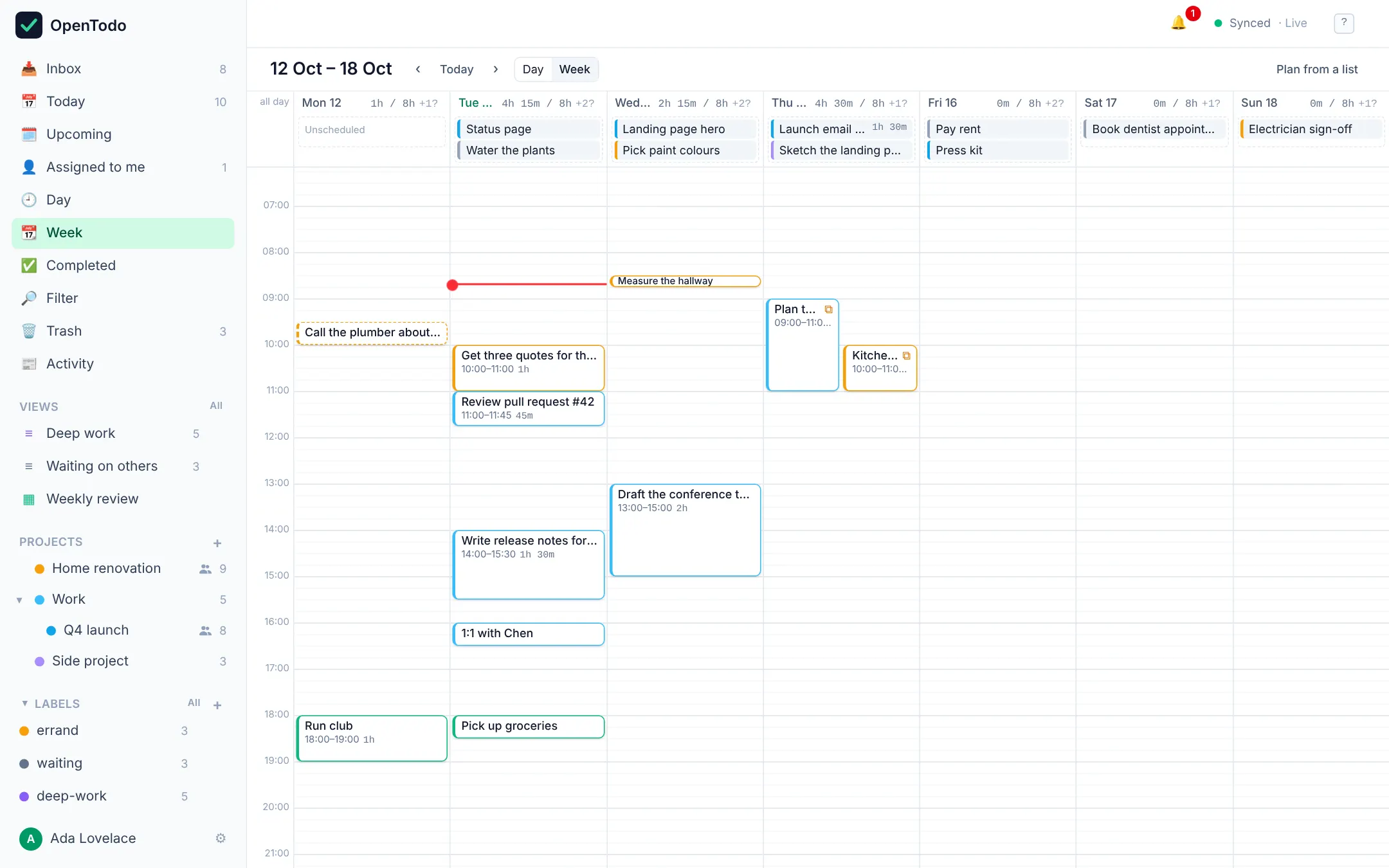Screen dimensions: 1389x868
Task: Click the Deep work list icon
Action: tap(29, 433)
